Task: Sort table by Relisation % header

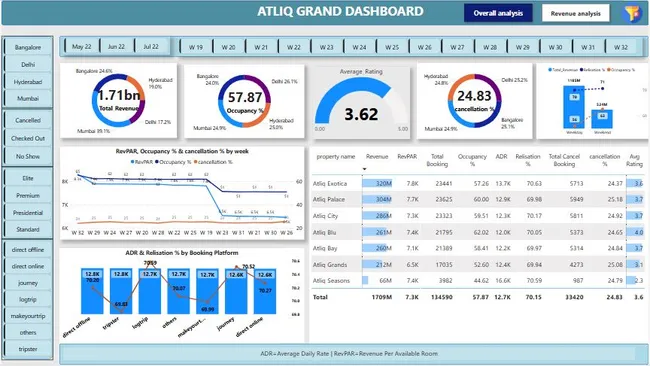Action: coord(528,160)
